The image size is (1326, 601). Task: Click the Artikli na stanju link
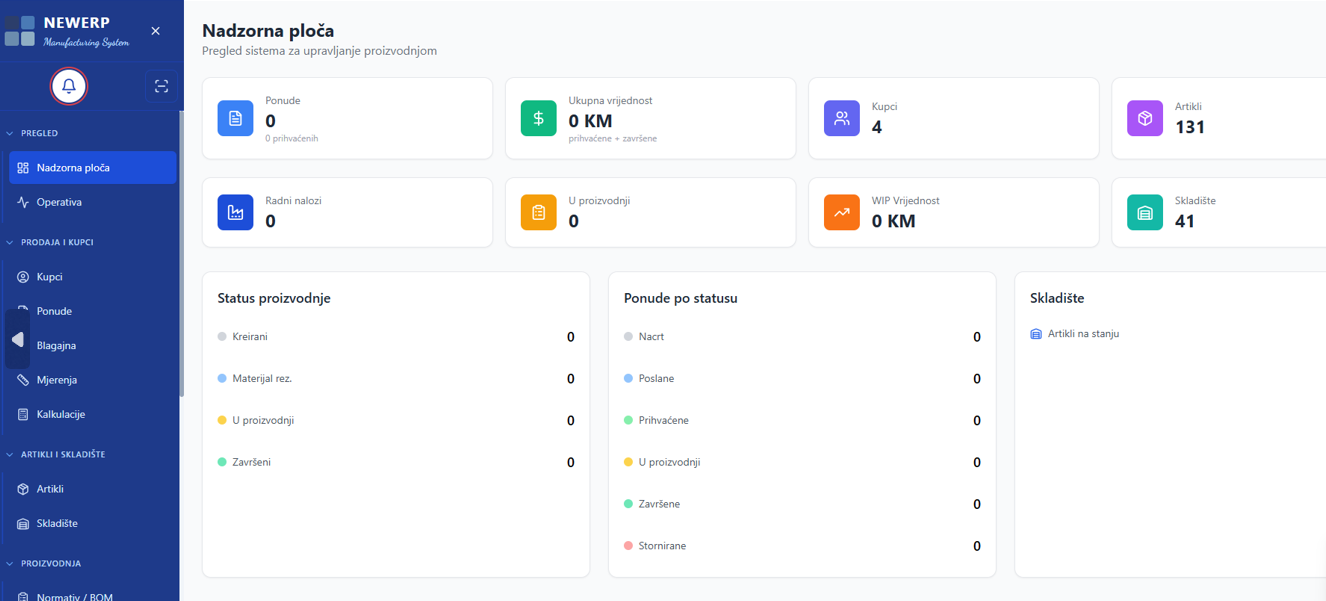tap(1082, 334)
